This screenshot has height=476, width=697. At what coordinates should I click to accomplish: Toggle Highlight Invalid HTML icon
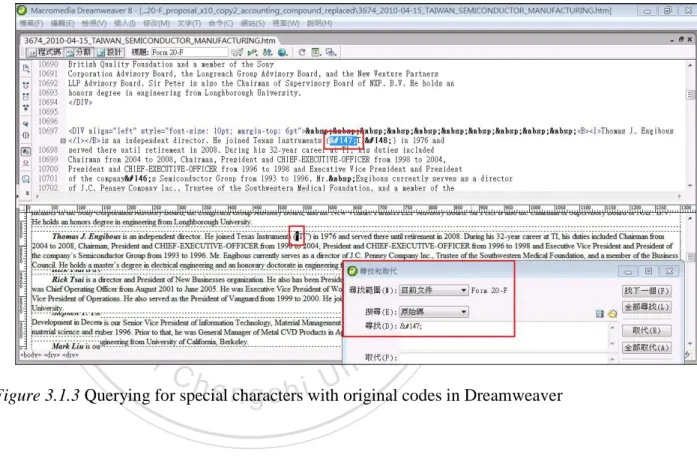point(26,163)
